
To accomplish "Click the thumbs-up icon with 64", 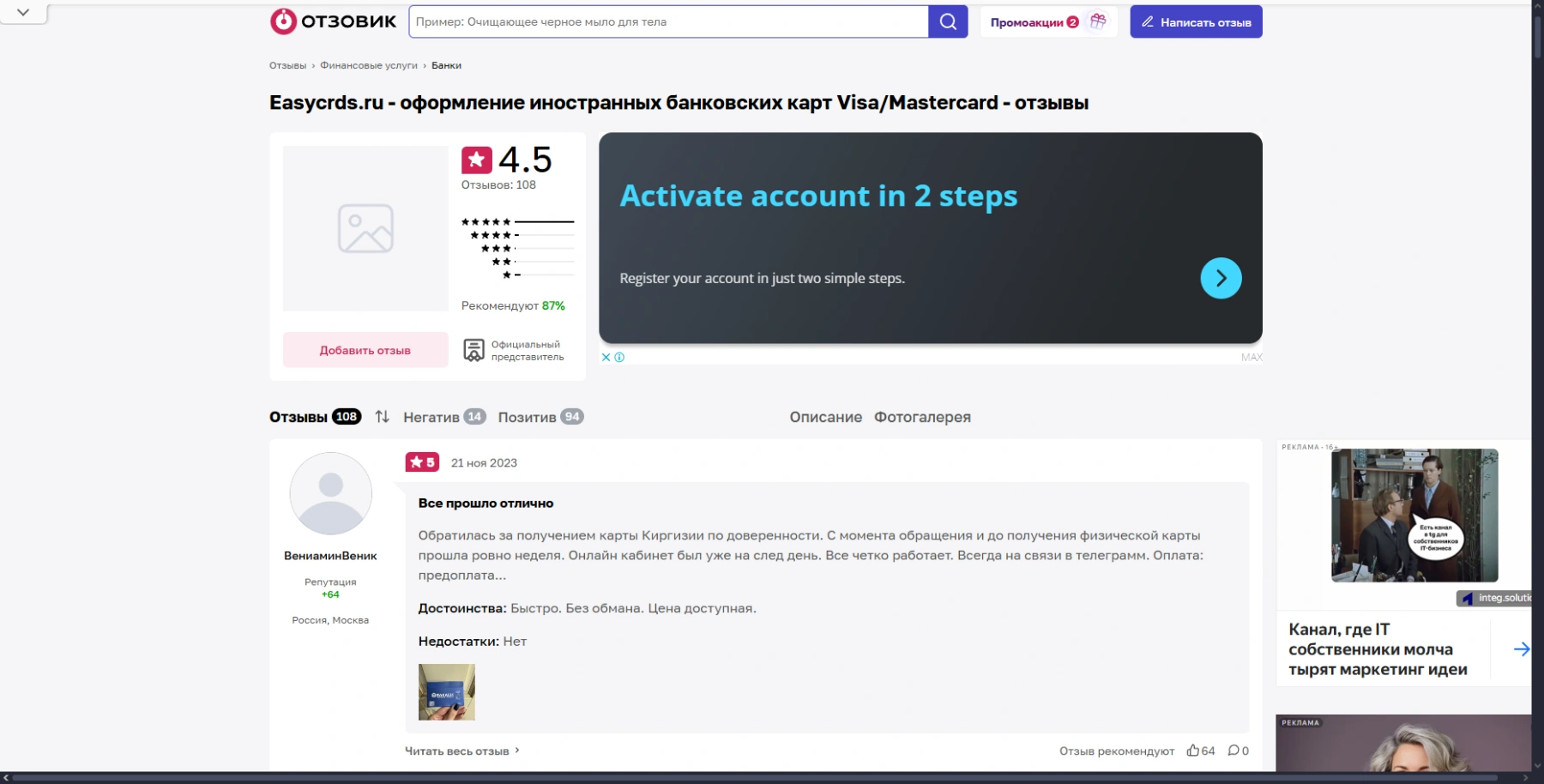I will 1192,751.
